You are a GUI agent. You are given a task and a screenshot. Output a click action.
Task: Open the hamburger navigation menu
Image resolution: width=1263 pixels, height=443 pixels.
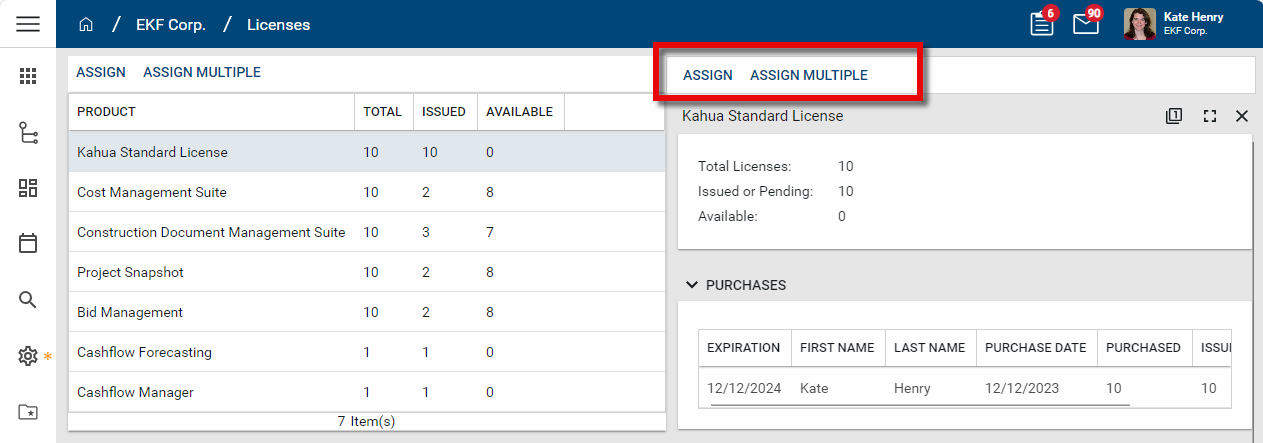coord(28,24)
